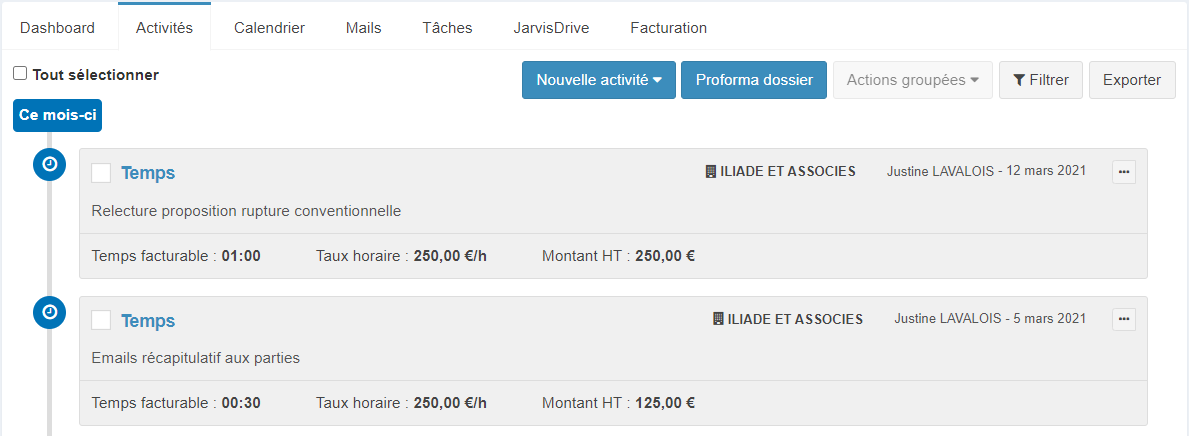Screen dimensions: 1189x436
Task: Go to the JarvisDrive tab
Action: click(551, 28)
